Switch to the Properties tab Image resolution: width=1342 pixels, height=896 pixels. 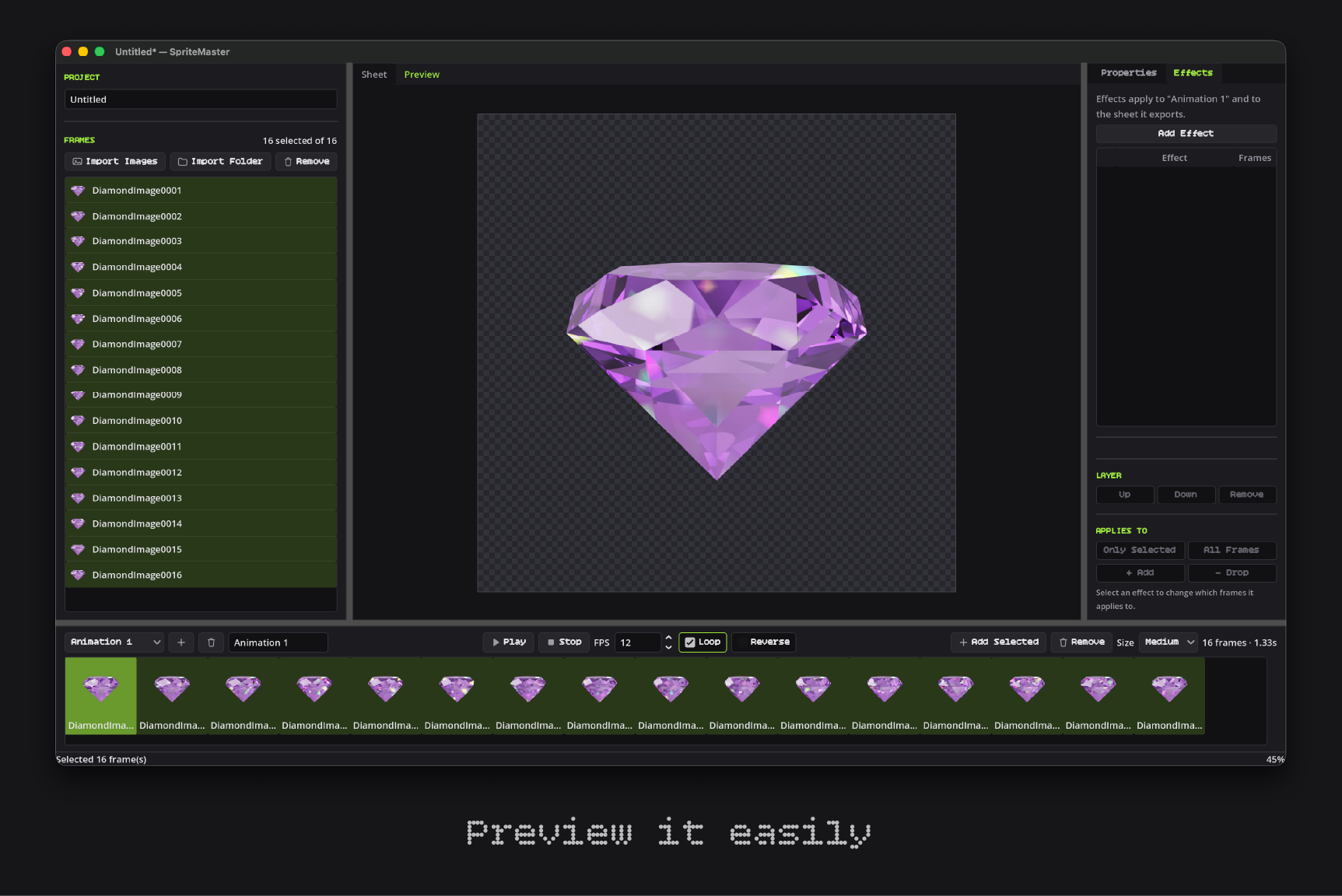pyautogui.click(x=1128, y=73)
